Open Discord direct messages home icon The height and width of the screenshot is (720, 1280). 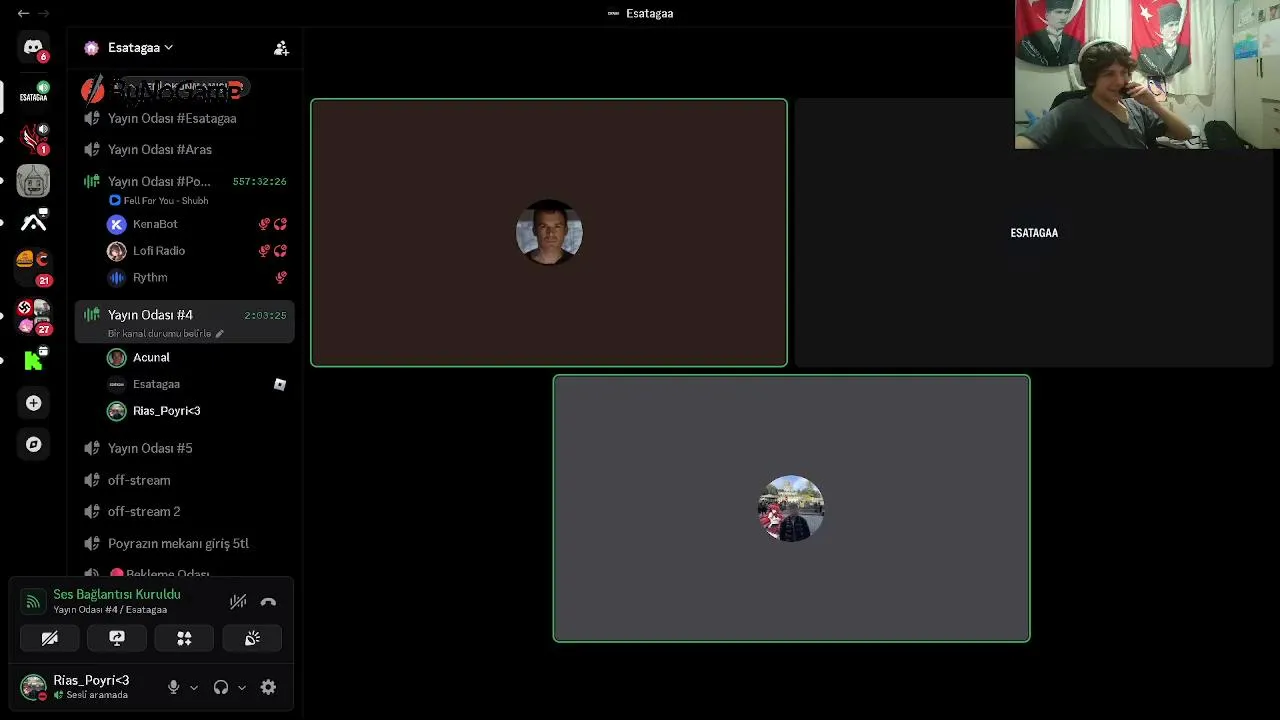33,48
